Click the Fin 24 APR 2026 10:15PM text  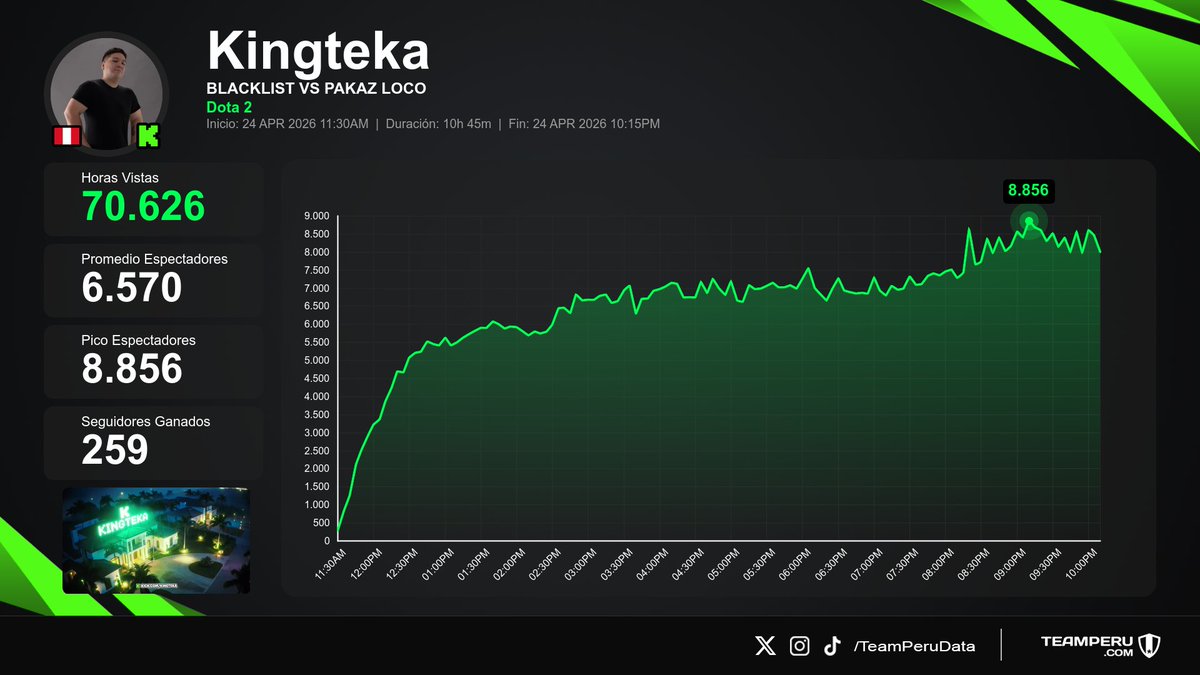coord(583,124)
